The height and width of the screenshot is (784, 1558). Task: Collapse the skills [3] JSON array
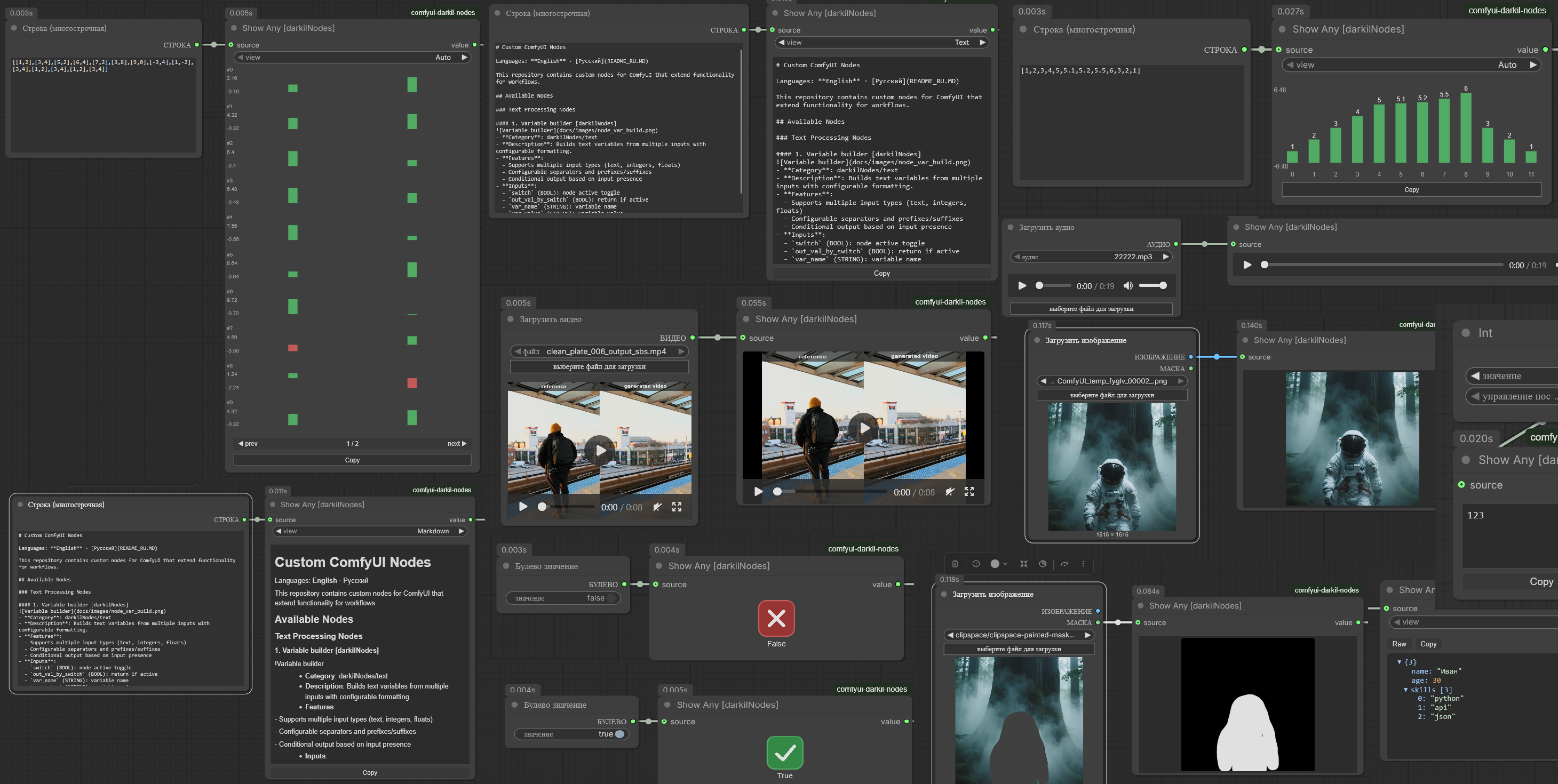point(1405,690)
